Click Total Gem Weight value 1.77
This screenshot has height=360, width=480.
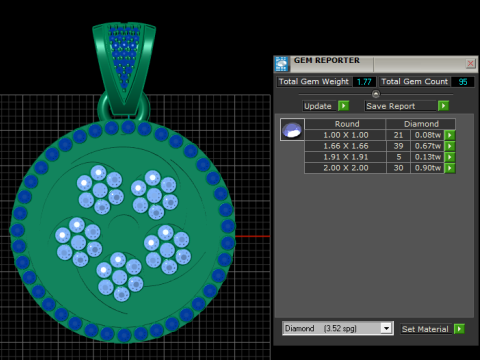(x=364, y=82)
